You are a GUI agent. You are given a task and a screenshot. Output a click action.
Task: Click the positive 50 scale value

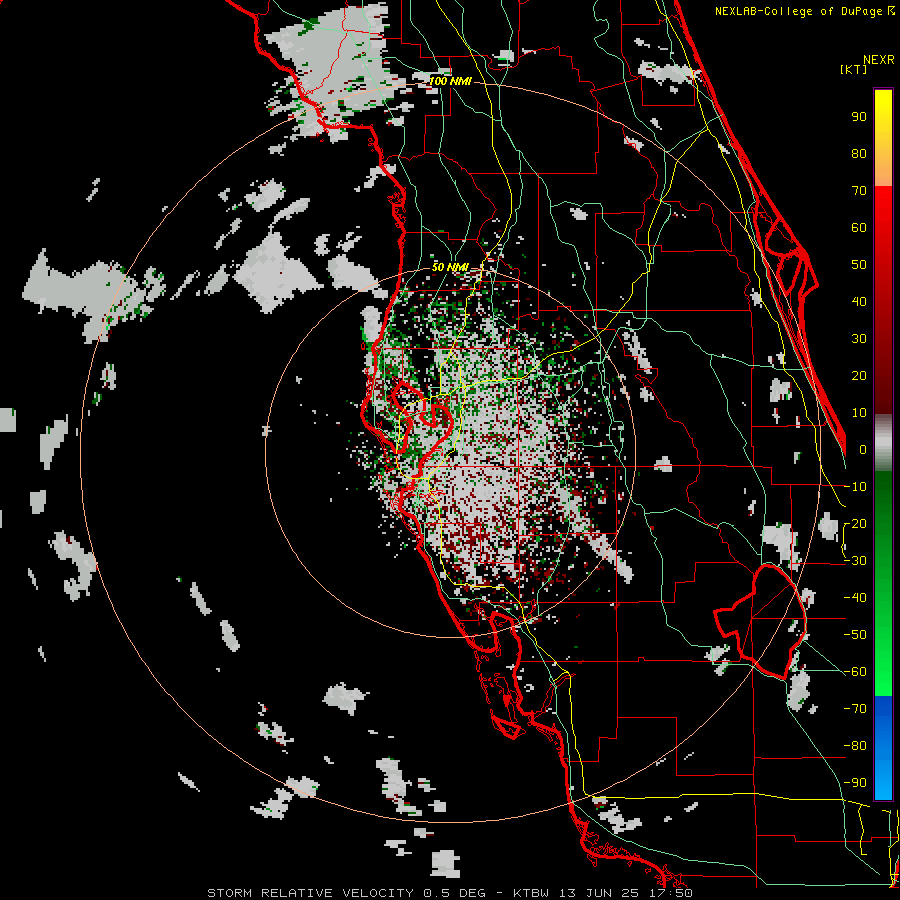coord(859,265)
